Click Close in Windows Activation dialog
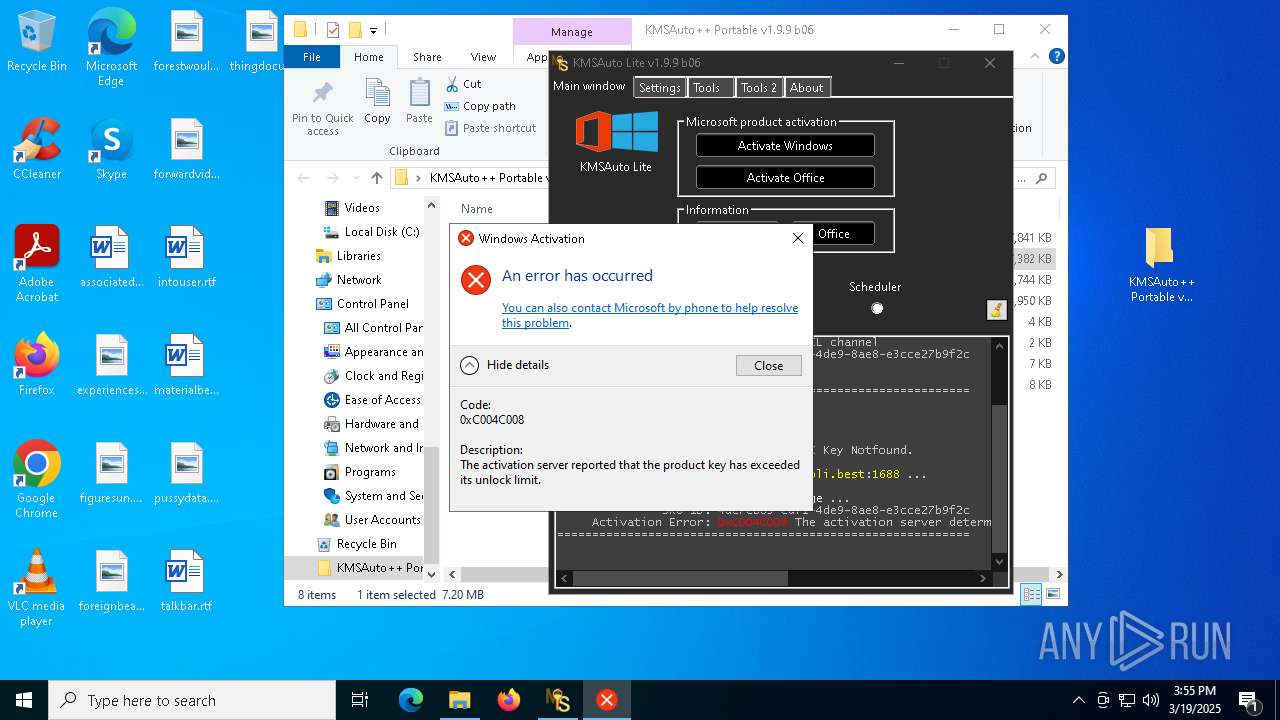The image size is (1280, 720). [x=769, y=366]
